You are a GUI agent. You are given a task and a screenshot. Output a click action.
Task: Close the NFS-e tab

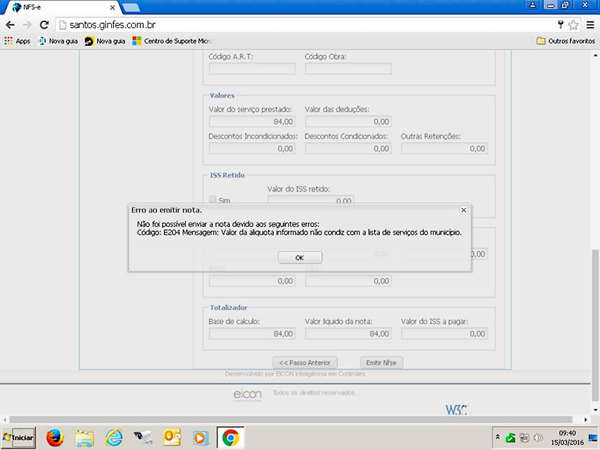tap(112, 8)
